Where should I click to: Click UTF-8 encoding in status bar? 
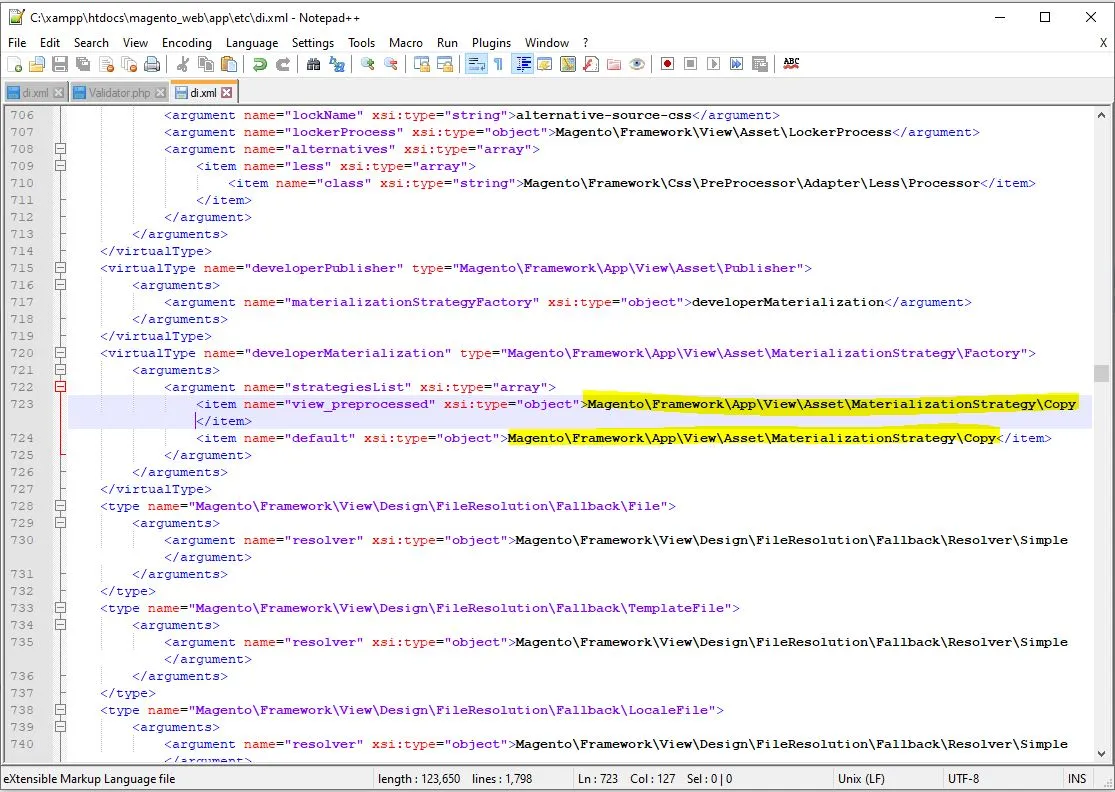pos(963,779)
